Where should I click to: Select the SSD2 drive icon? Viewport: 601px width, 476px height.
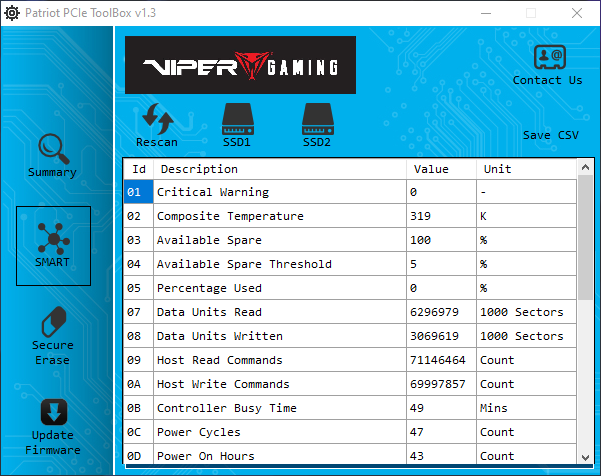point(316,119)
